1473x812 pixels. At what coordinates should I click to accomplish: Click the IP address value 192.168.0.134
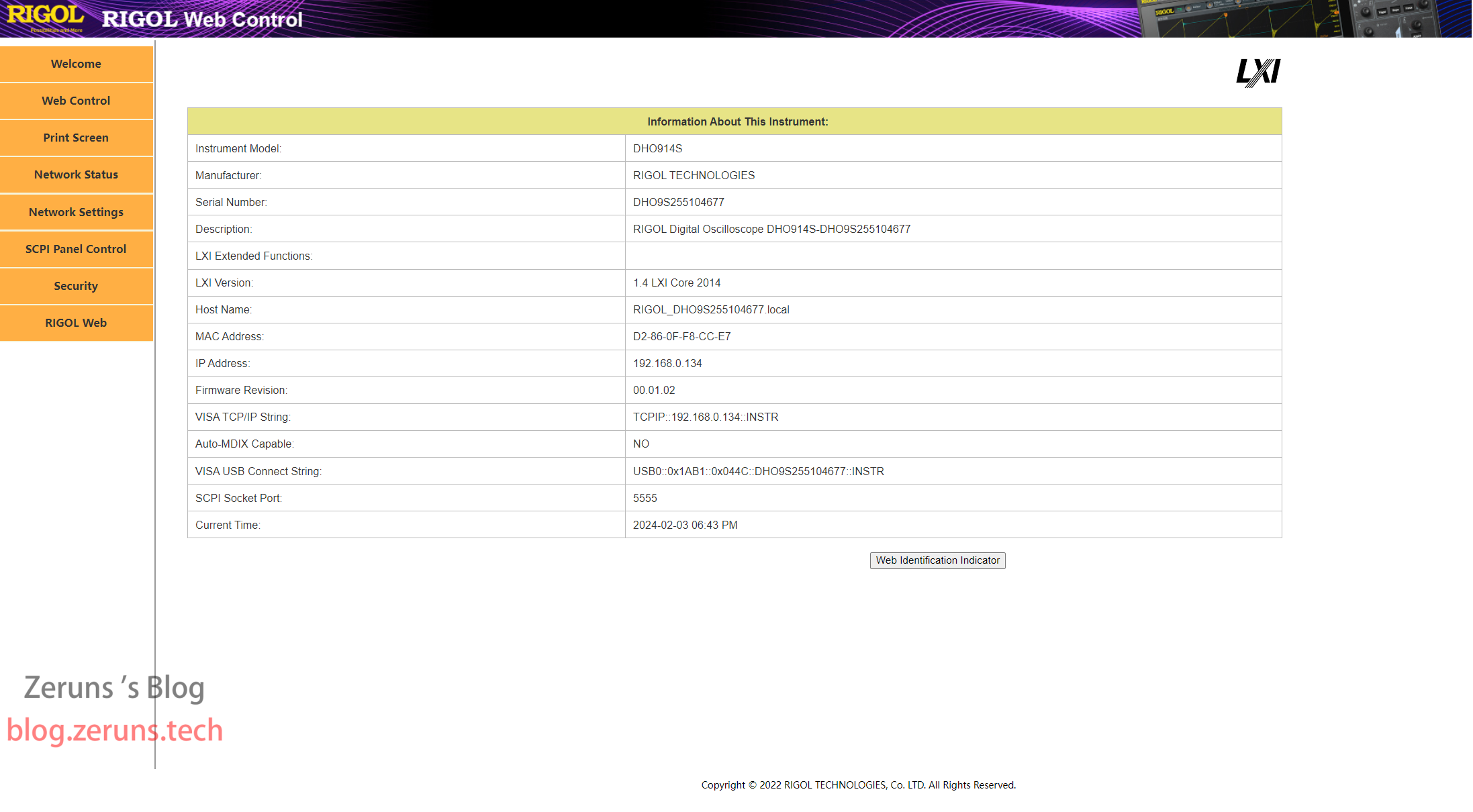click(x=667, y=363)
